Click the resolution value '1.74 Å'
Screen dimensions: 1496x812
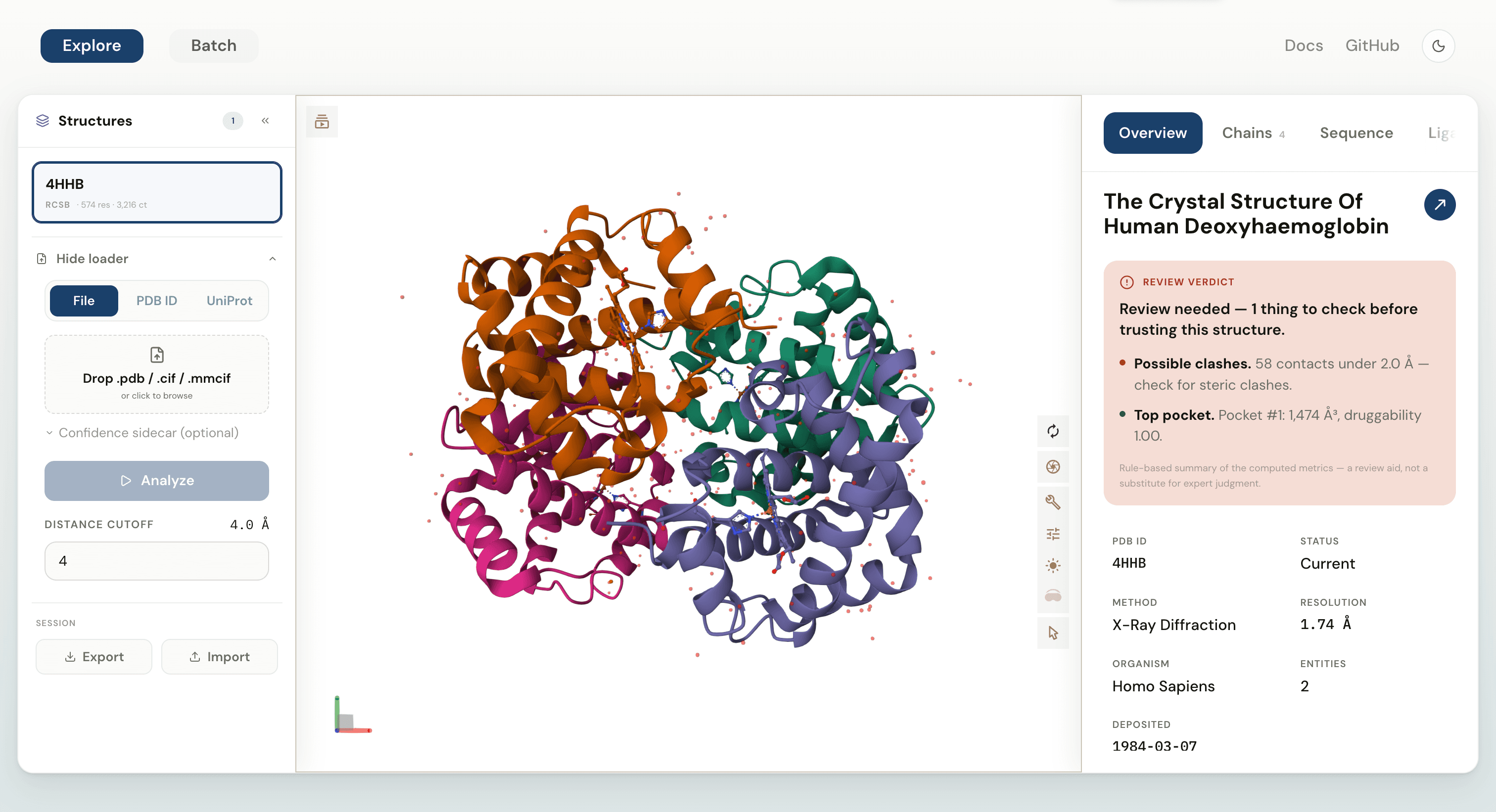point(1325,624)
